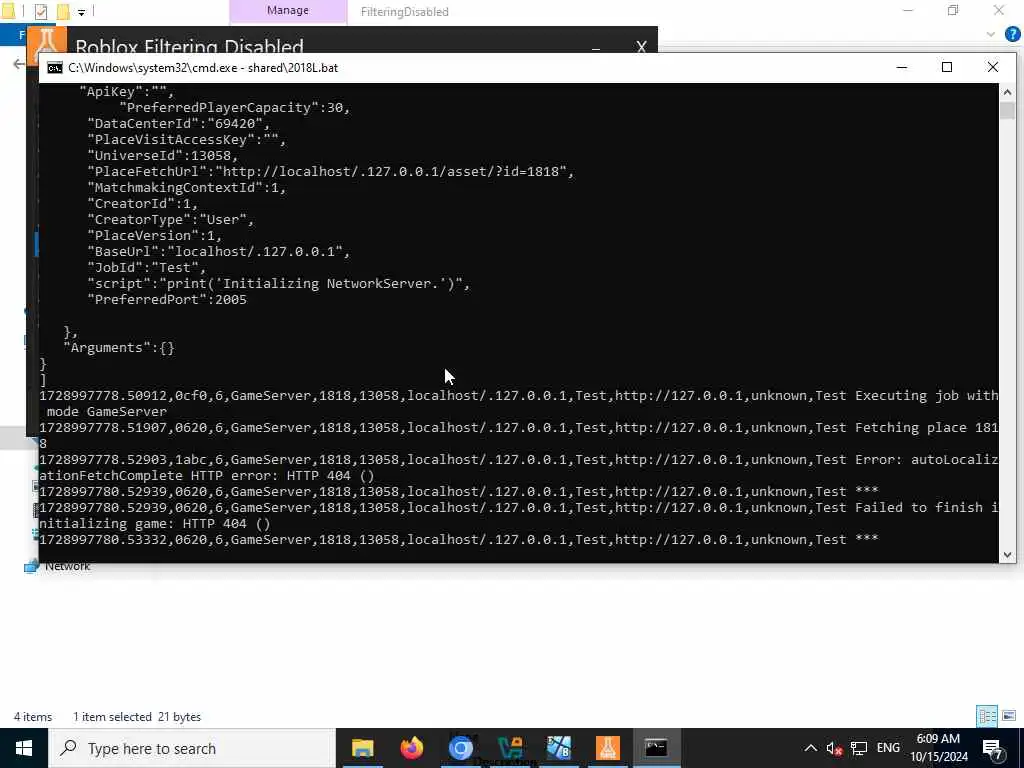Click the "PlaceFetchUrl" line in console
The image size is (1024, 768).
[331, 172]
